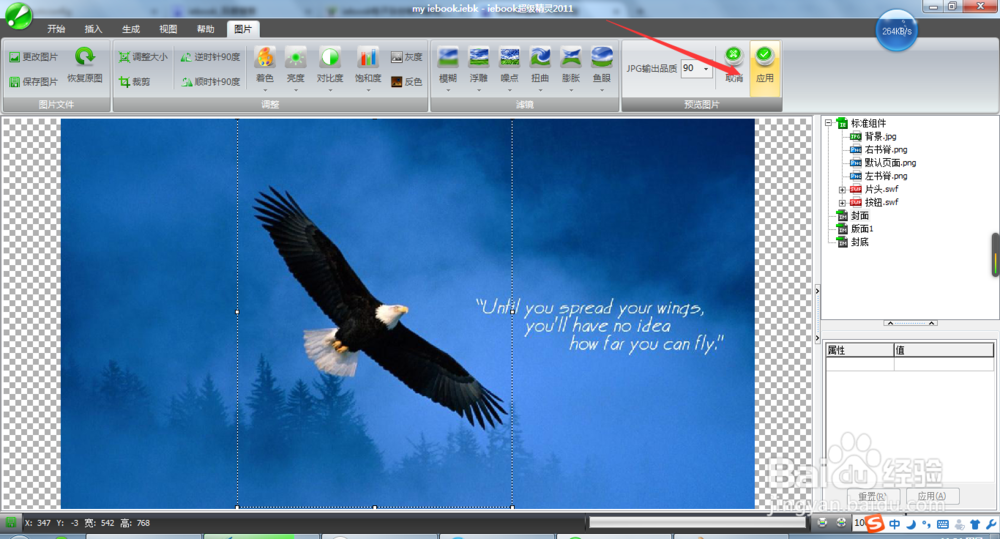Click the 噪点 noise filter icon

pos(509,57)
